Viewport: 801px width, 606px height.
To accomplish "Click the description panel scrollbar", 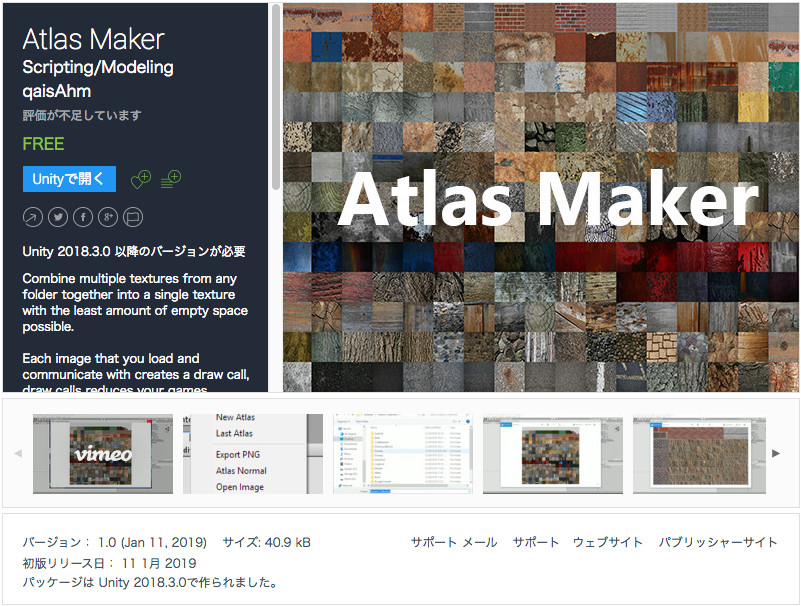I will point(276,97).
